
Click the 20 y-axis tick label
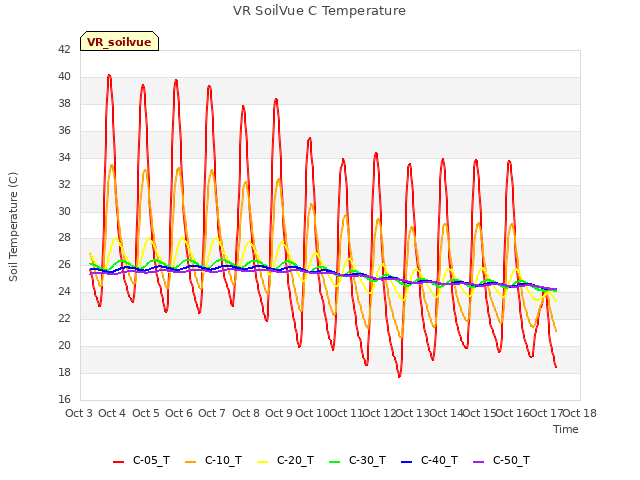(64, 345)
